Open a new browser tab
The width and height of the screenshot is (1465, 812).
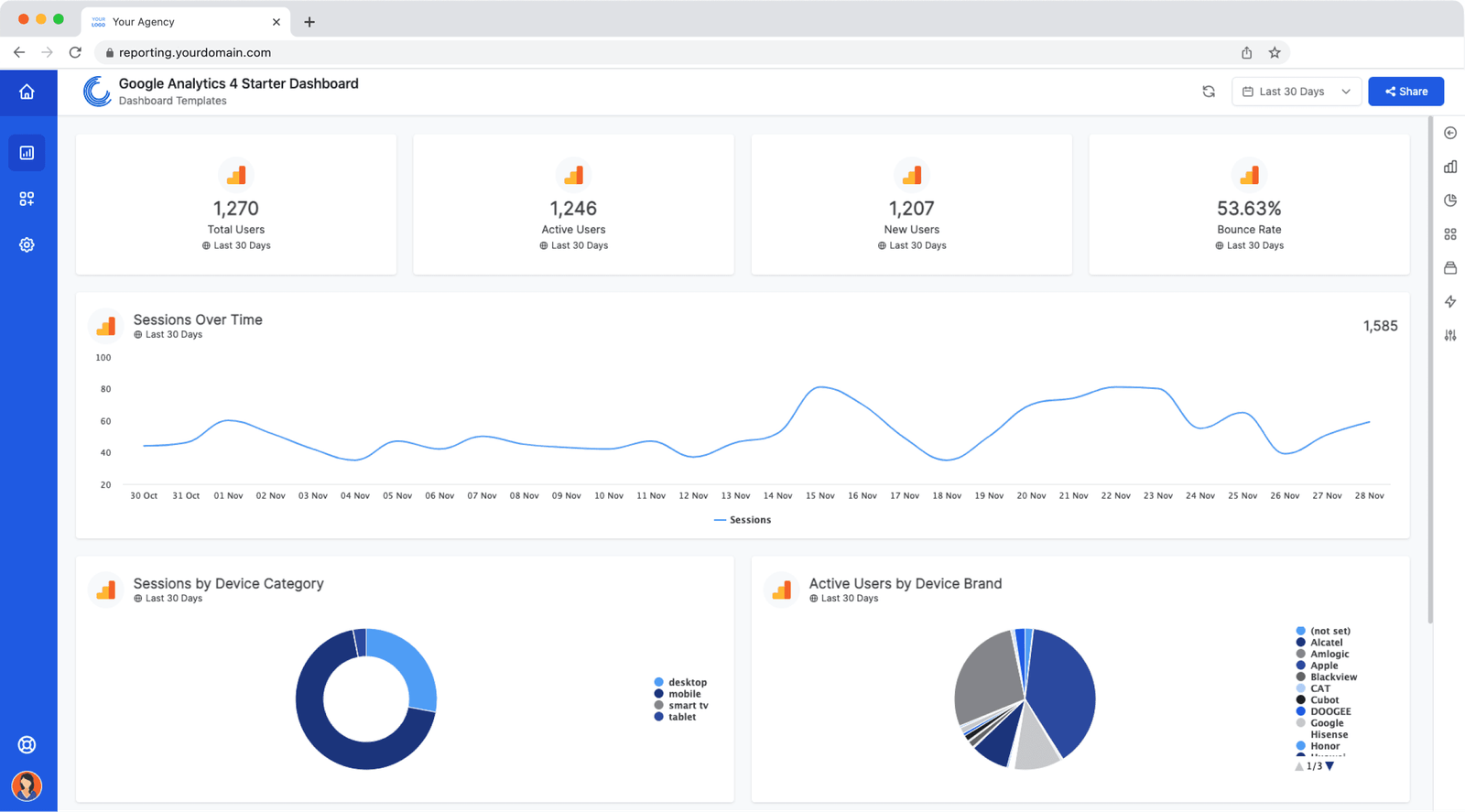(309, 22)
